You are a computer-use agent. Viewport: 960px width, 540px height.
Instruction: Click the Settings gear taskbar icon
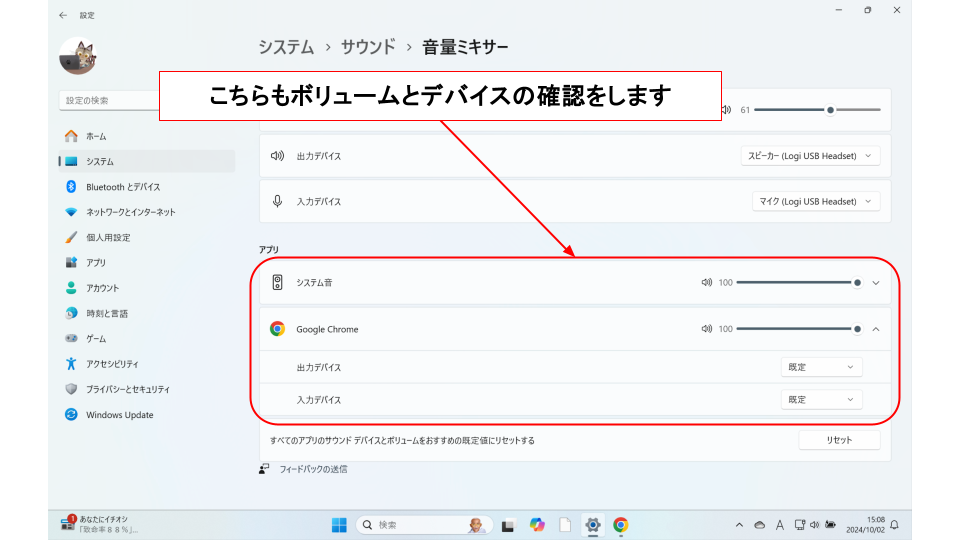click(592, 525)
